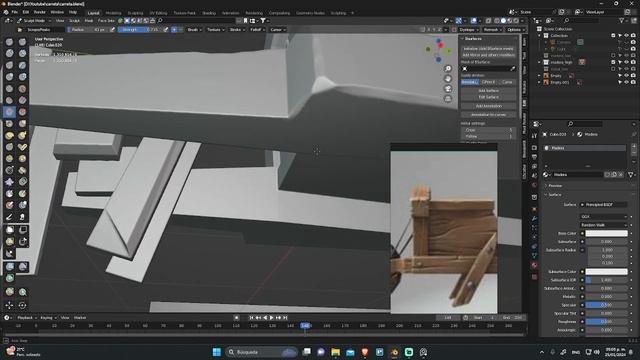The image size is (640, 360).
Task: Open the Texture properties tab
Action: (534, 277)
